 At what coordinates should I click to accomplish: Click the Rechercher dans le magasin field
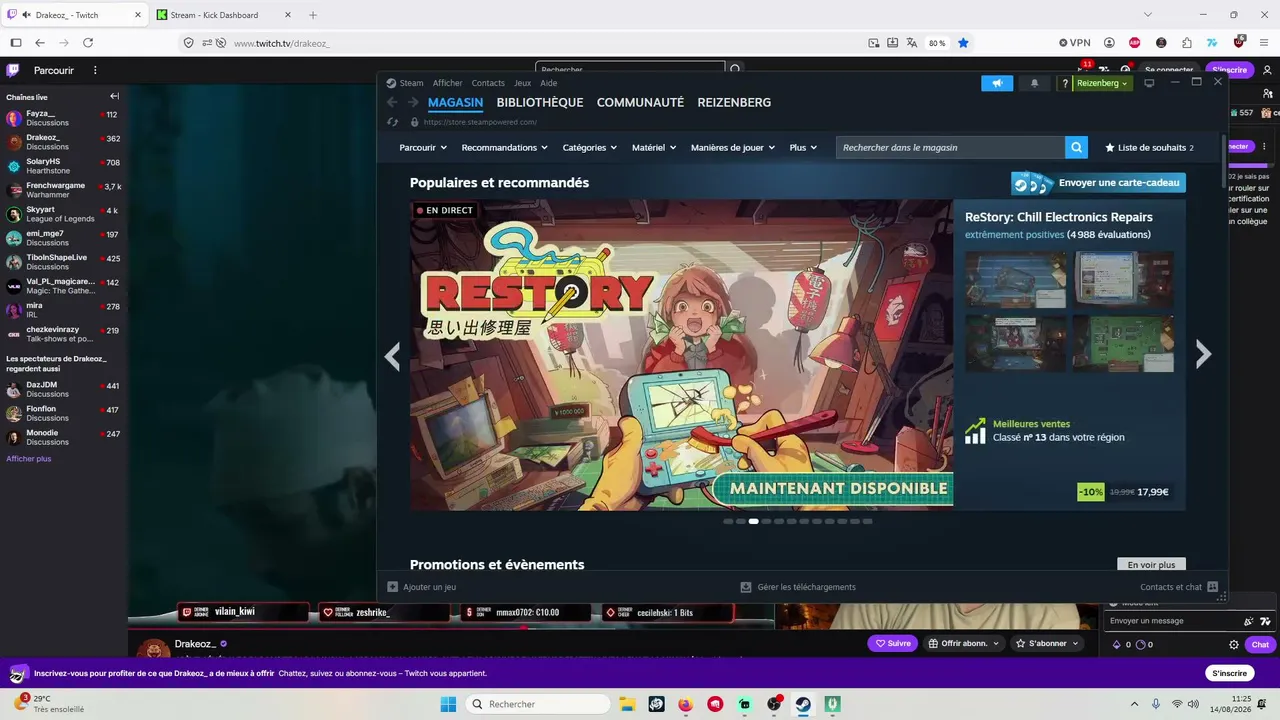951,147
